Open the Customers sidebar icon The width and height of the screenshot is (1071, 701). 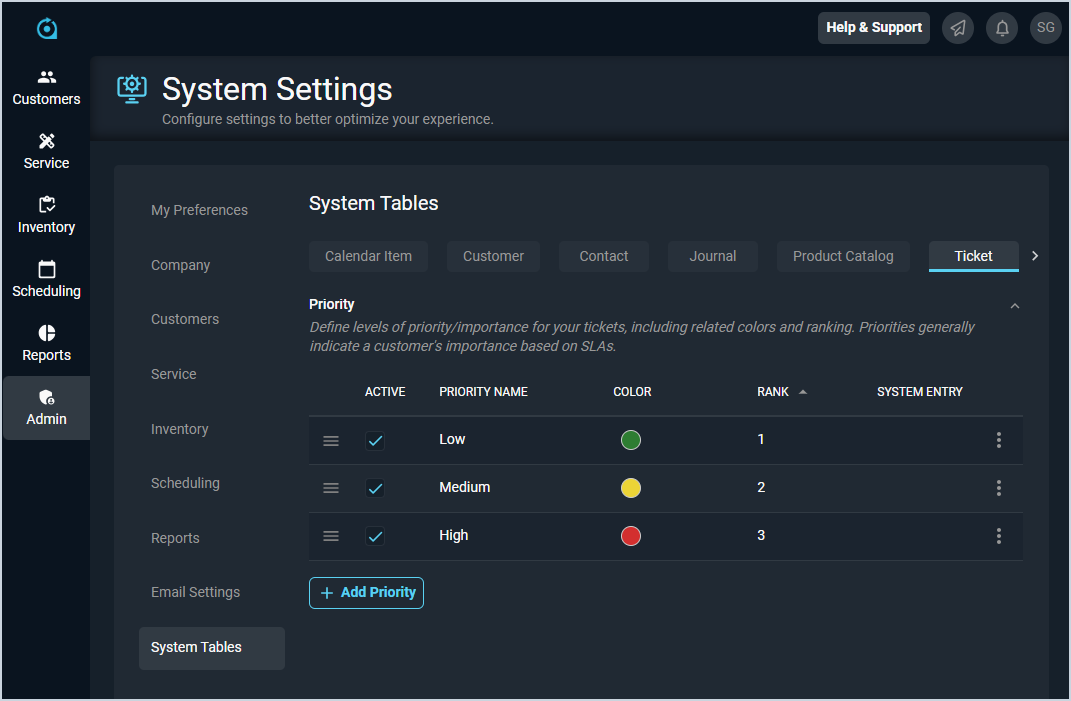pyautogui.click(x=47, y=78)
